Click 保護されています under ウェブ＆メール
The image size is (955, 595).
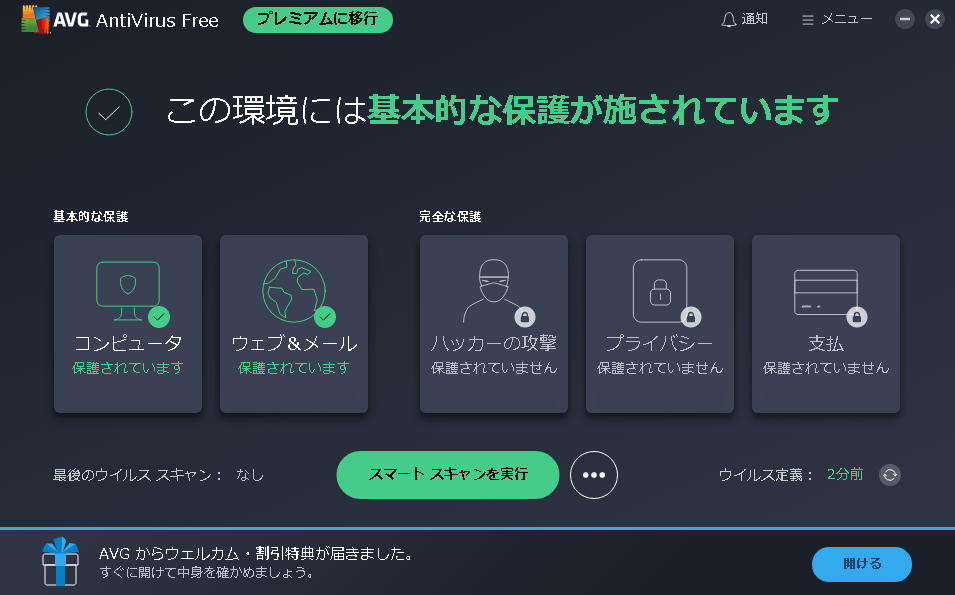tap(293, 366)
